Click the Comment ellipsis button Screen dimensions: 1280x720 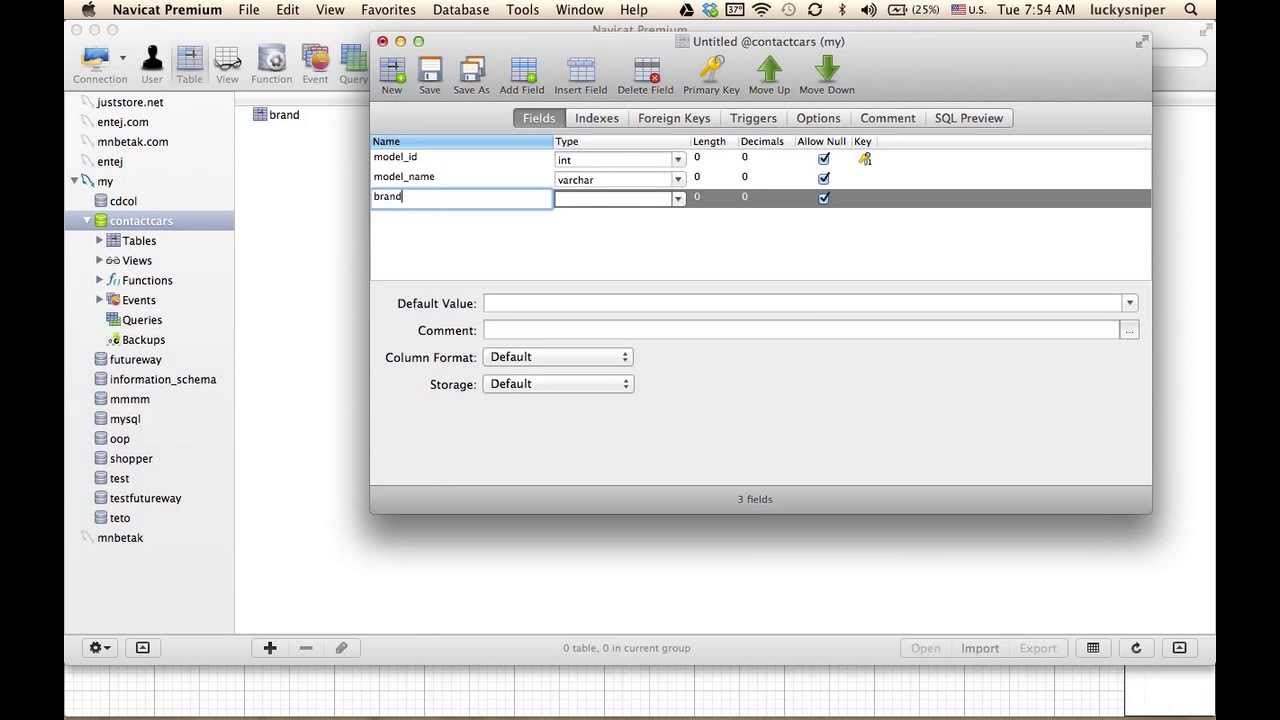click(1129, 330)
